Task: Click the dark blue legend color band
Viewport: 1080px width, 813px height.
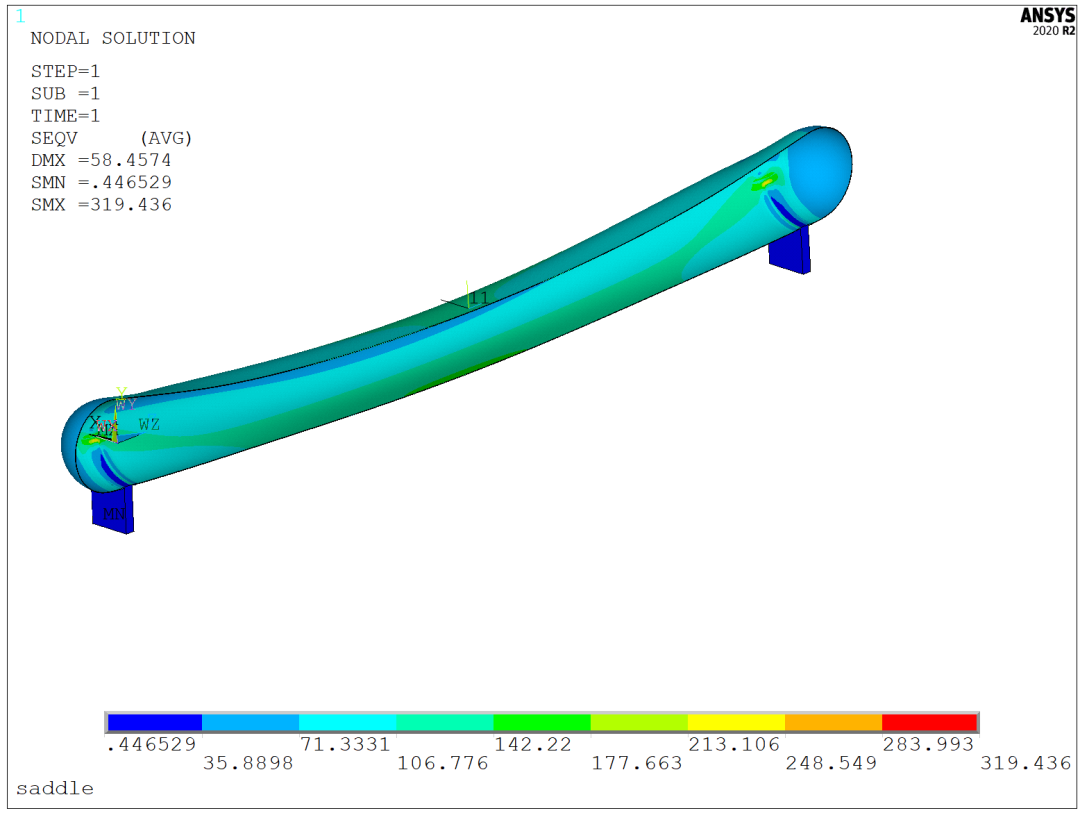Action: (154, 722)
